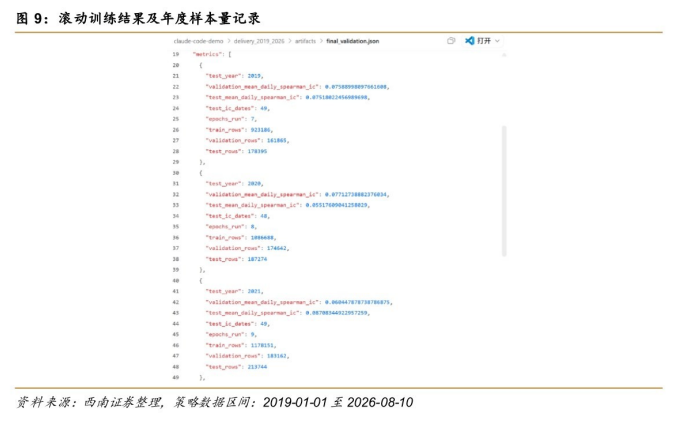Click test_mean_daily_spearman_ic on line 43
The width and height of the screenshot is (677, 423).
[x=253, y=313]
